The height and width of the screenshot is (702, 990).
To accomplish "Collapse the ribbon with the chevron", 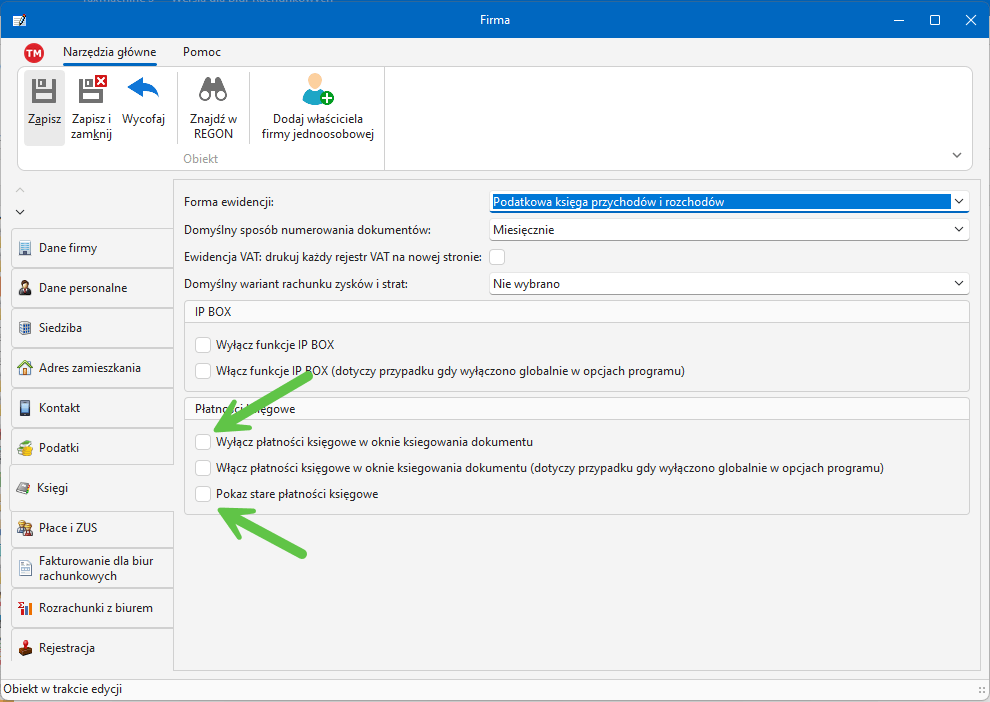I will point(957,156).
